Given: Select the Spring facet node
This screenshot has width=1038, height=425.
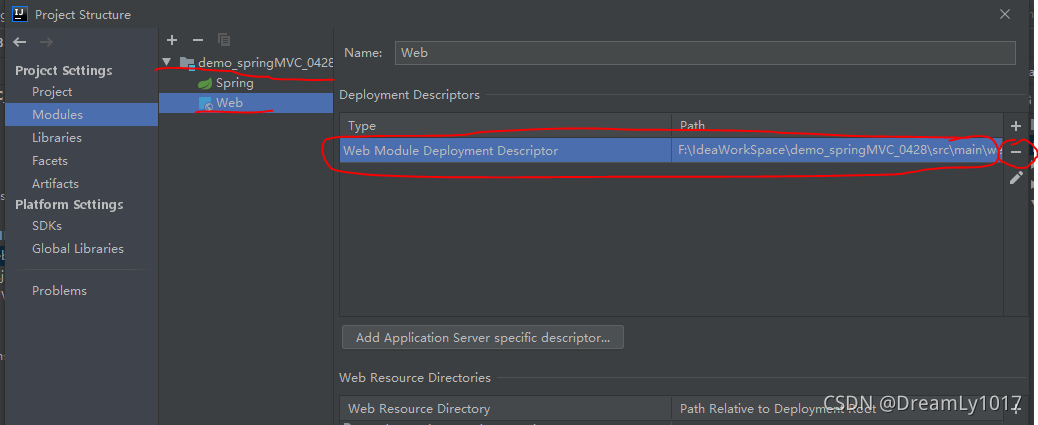Looking at the screenshot, I should point(234,83).
